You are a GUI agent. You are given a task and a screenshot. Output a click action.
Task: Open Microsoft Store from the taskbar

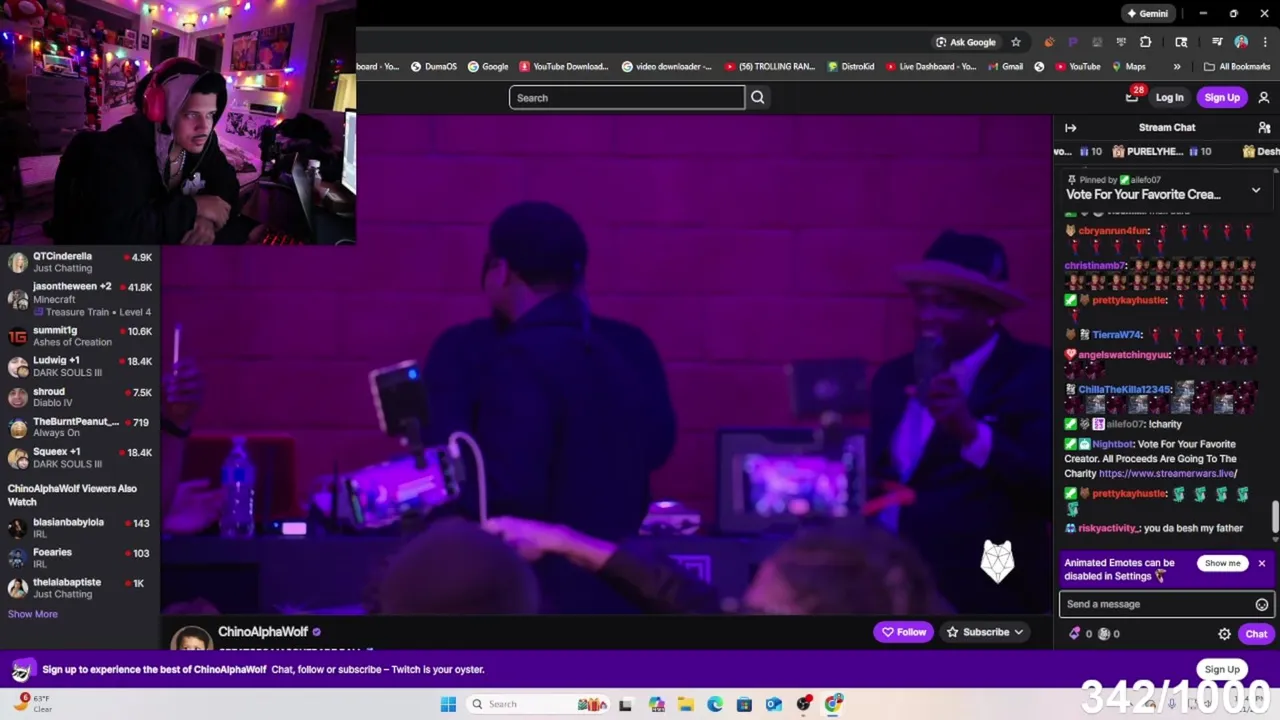tap(744, 704)
